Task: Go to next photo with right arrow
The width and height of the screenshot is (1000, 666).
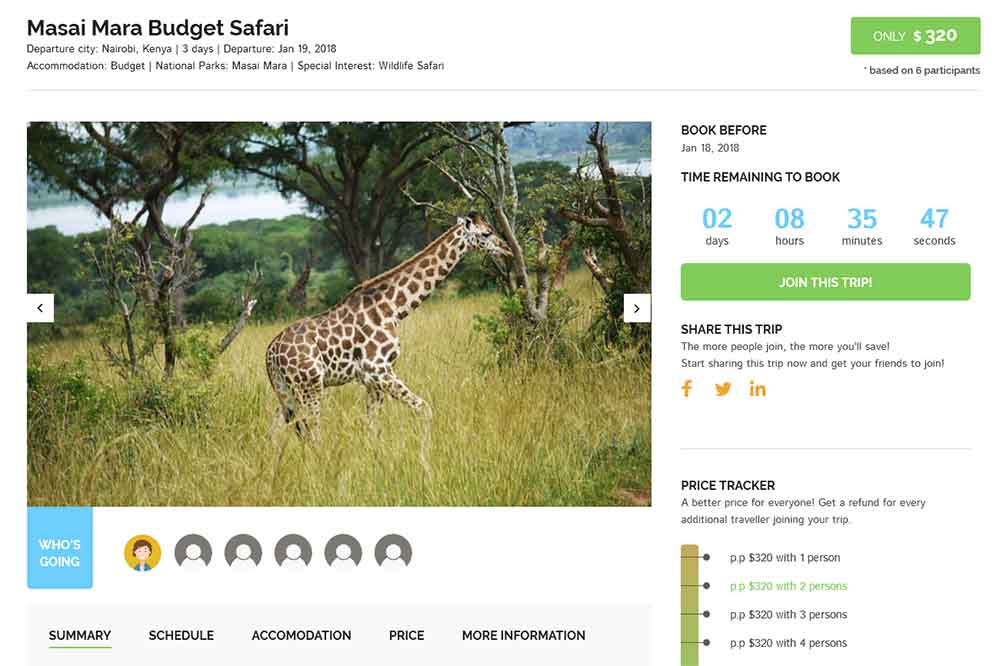Action: pyautogui.click(x=637, y=308)
